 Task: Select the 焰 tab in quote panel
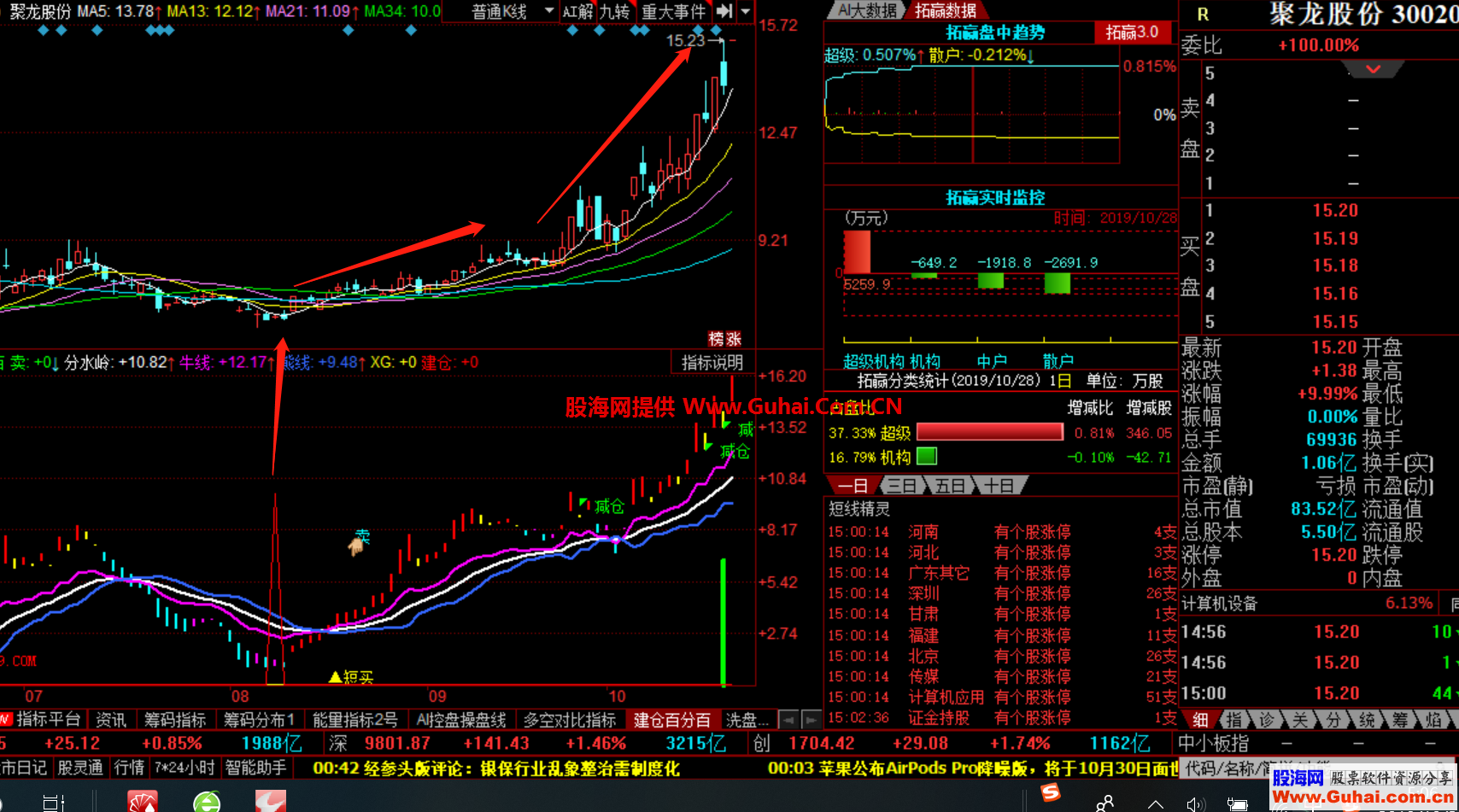pos(1433,720)
